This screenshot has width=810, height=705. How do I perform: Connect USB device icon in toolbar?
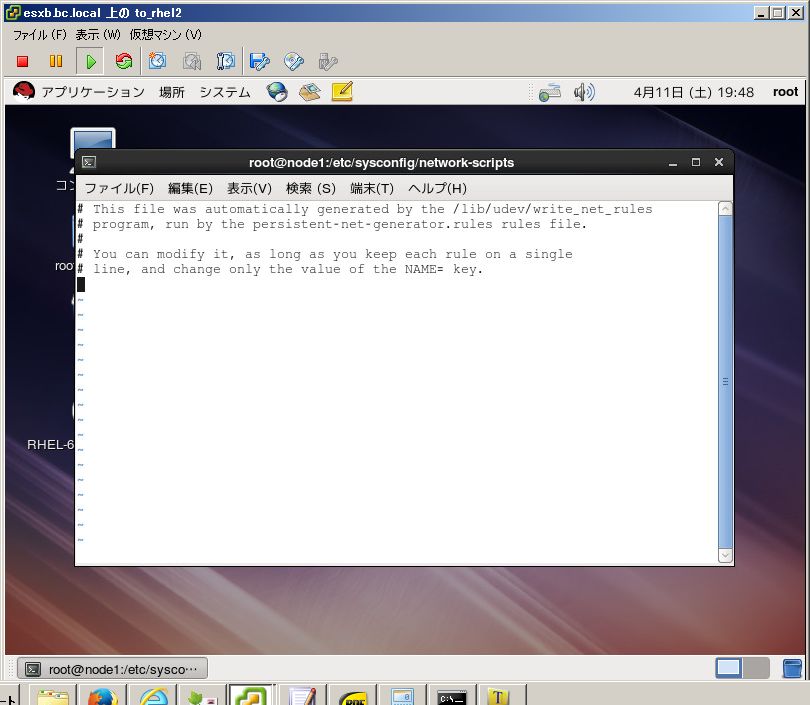[328, 61]
